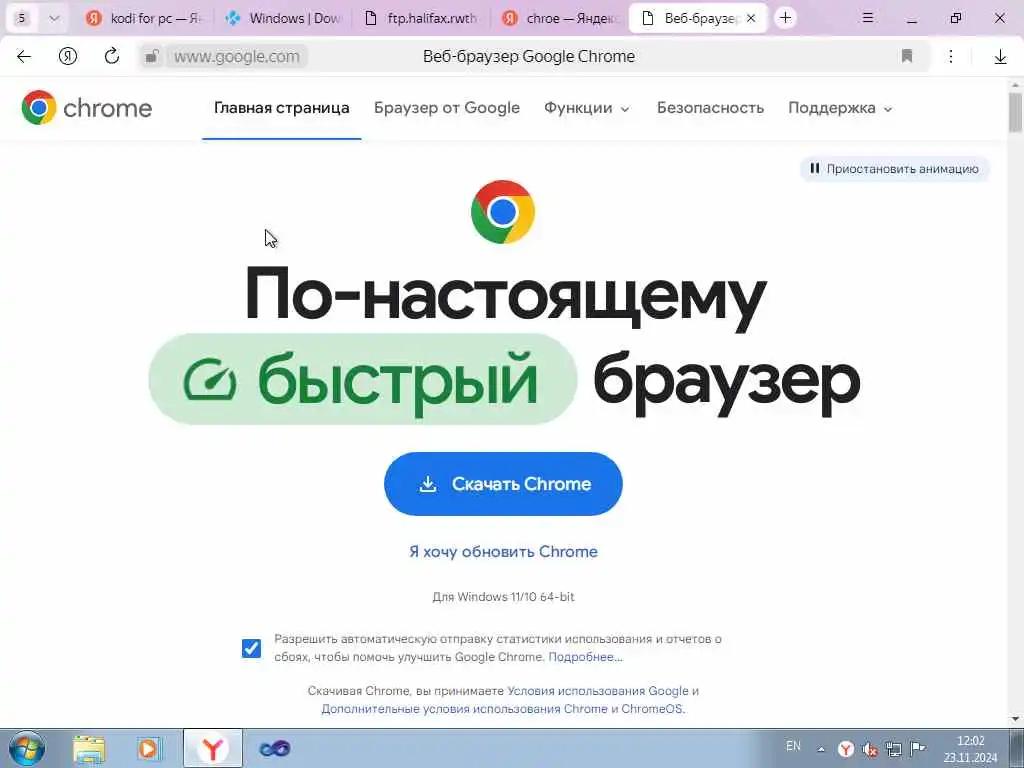Image resolution: width=1024 pixels, height=768 pixels.
Task: Open the browser hamburger menu
Action: (x=868, y=18)
